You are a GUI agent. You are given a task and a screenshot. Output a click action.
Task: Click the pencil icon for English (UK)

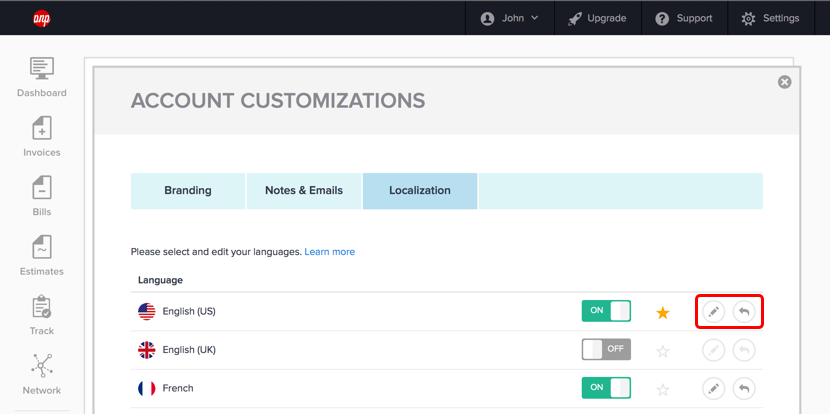(713, 350)
